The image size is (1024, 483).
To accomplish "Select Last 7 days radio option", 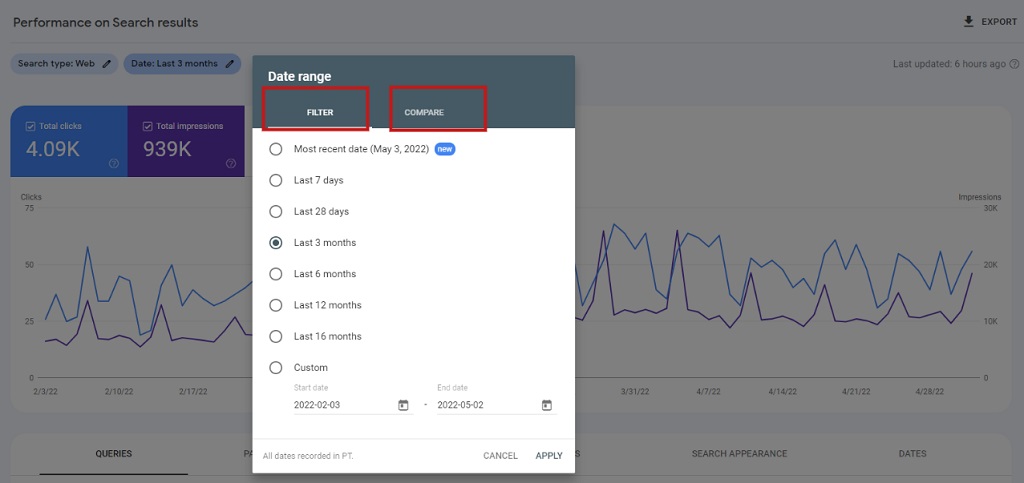I will click(276, 180).
